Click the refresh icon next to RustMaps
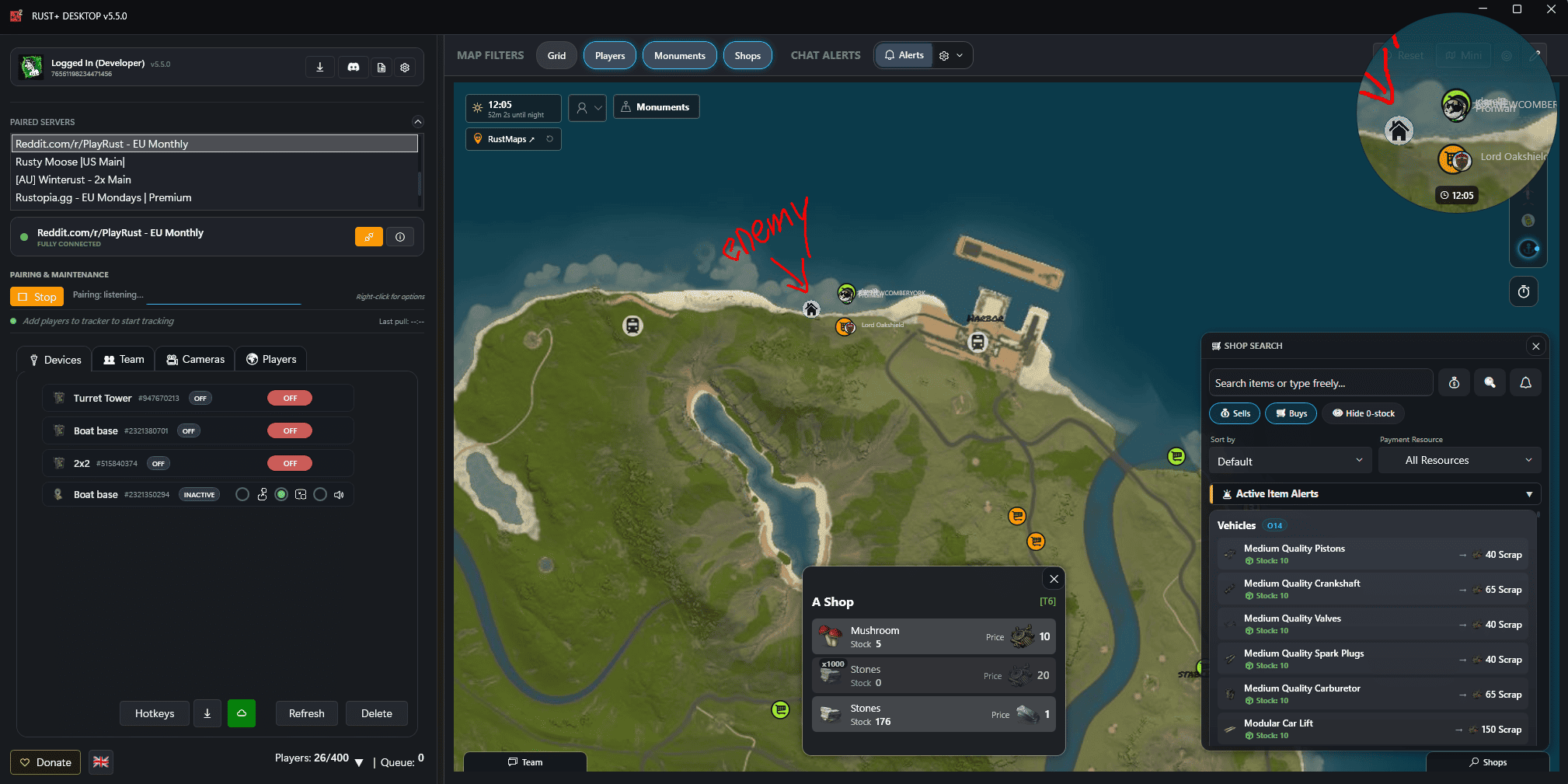 click(549, 139)
